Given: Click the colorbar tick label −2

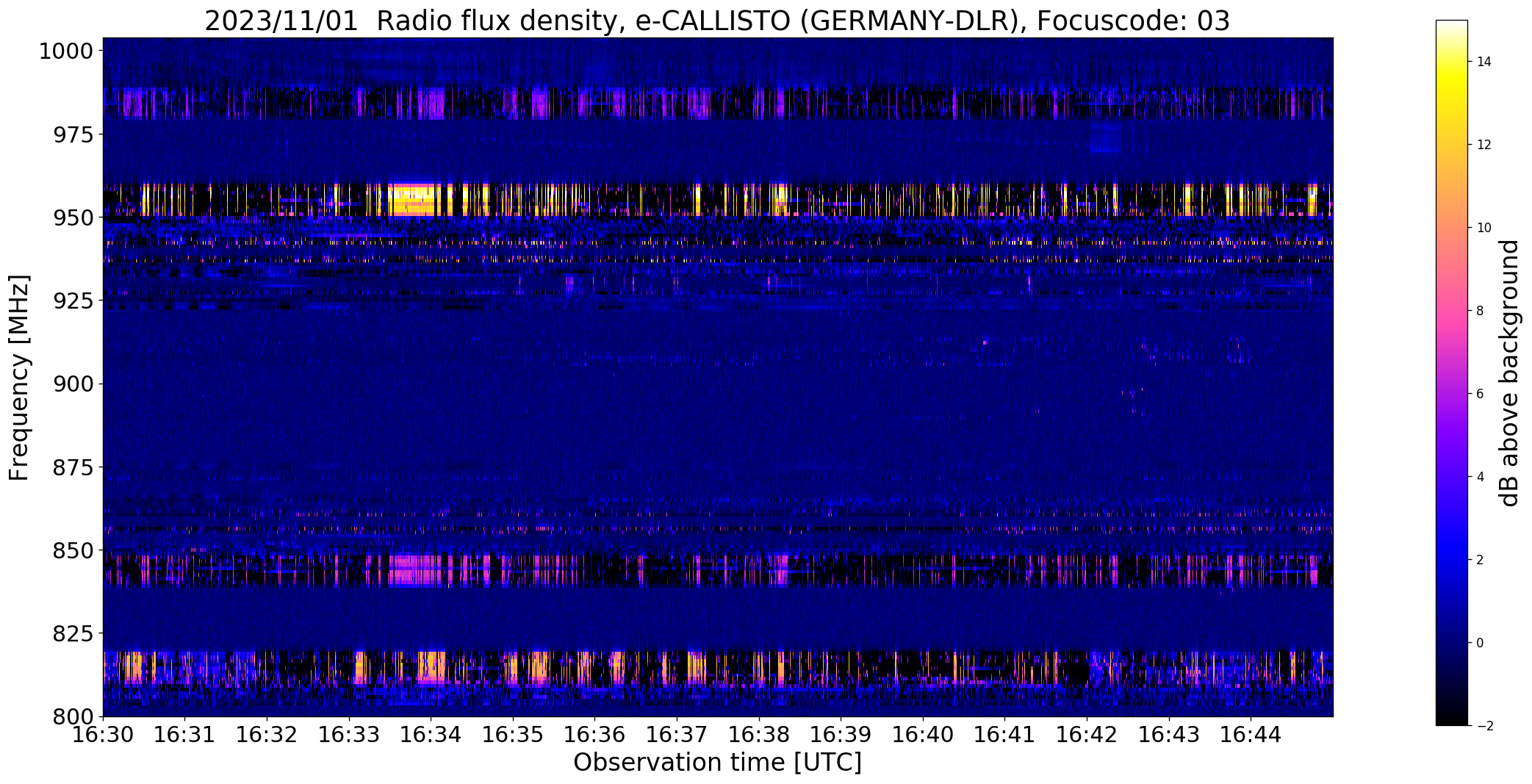Looking at the screenshot, I should 1484,726.
